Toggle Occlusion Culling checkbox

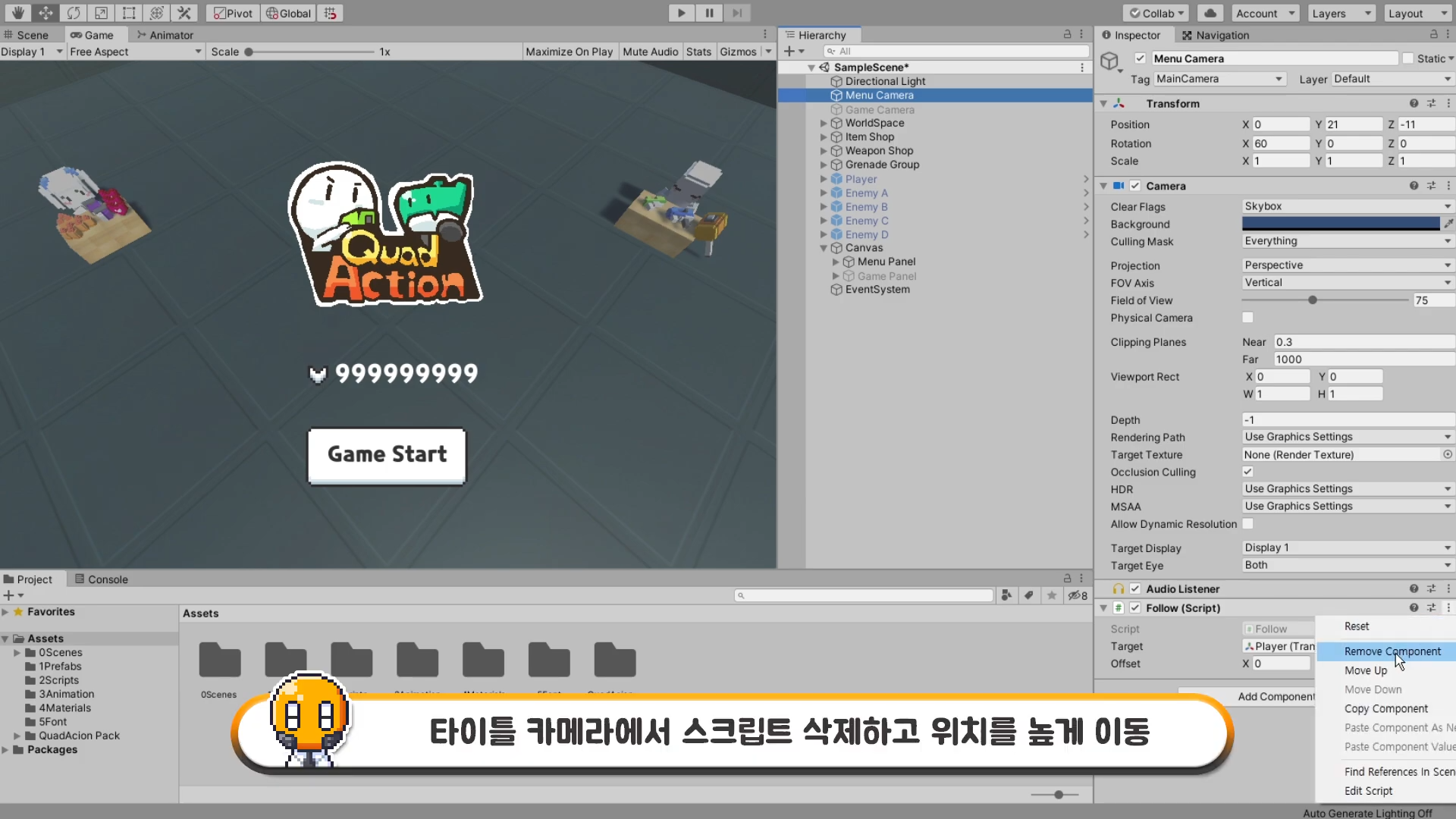1247,472
